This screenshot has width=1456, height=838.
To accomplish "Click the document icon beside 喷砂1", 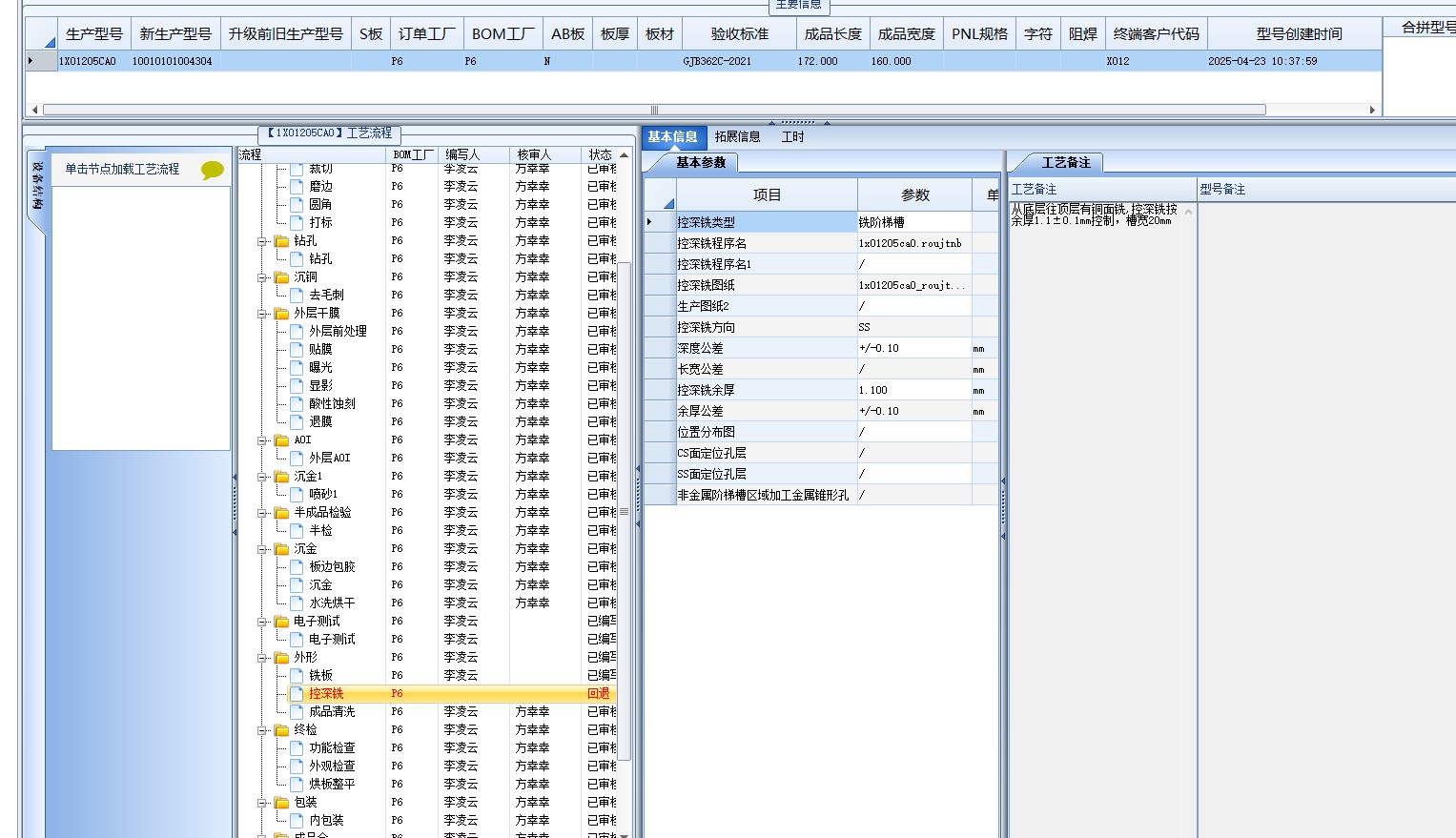I will (297, 495).
